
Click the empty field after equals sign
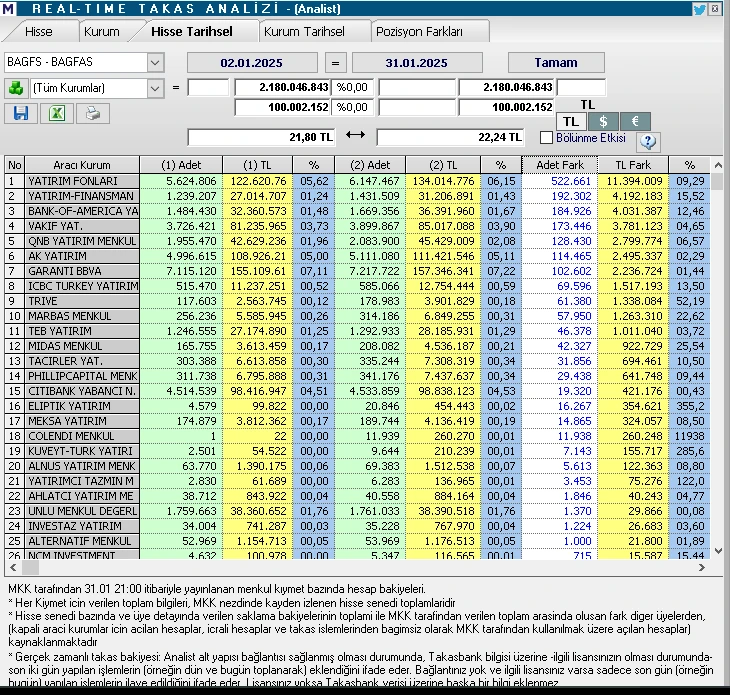208,88
